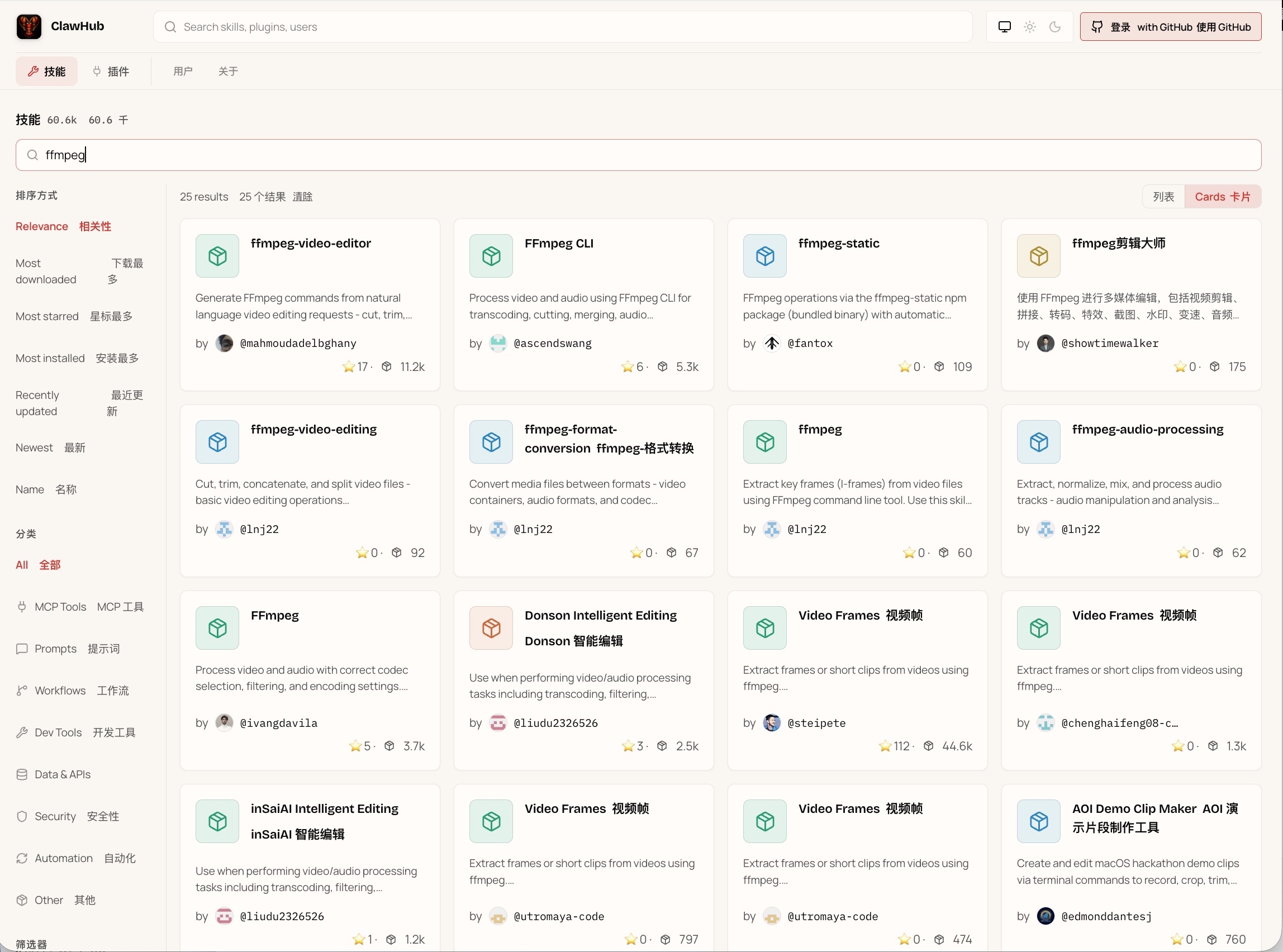Click @steipete's avatar
The width and height of the screenshot is (1283, 952).
coord(772,722)
